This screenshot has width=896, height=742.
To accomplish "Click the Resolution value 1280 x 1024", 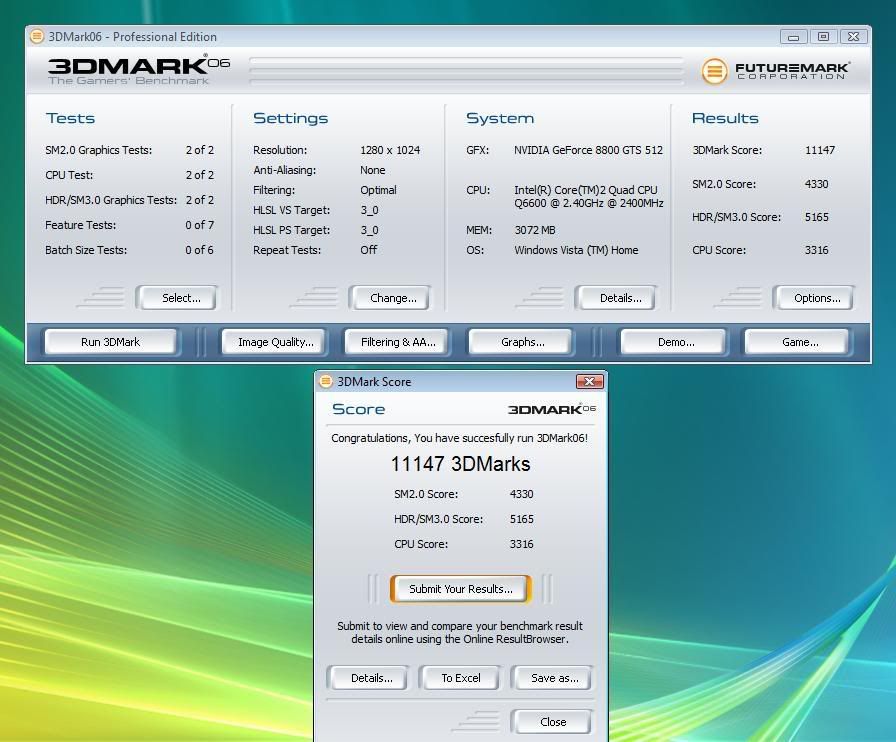I will (390, 150).
